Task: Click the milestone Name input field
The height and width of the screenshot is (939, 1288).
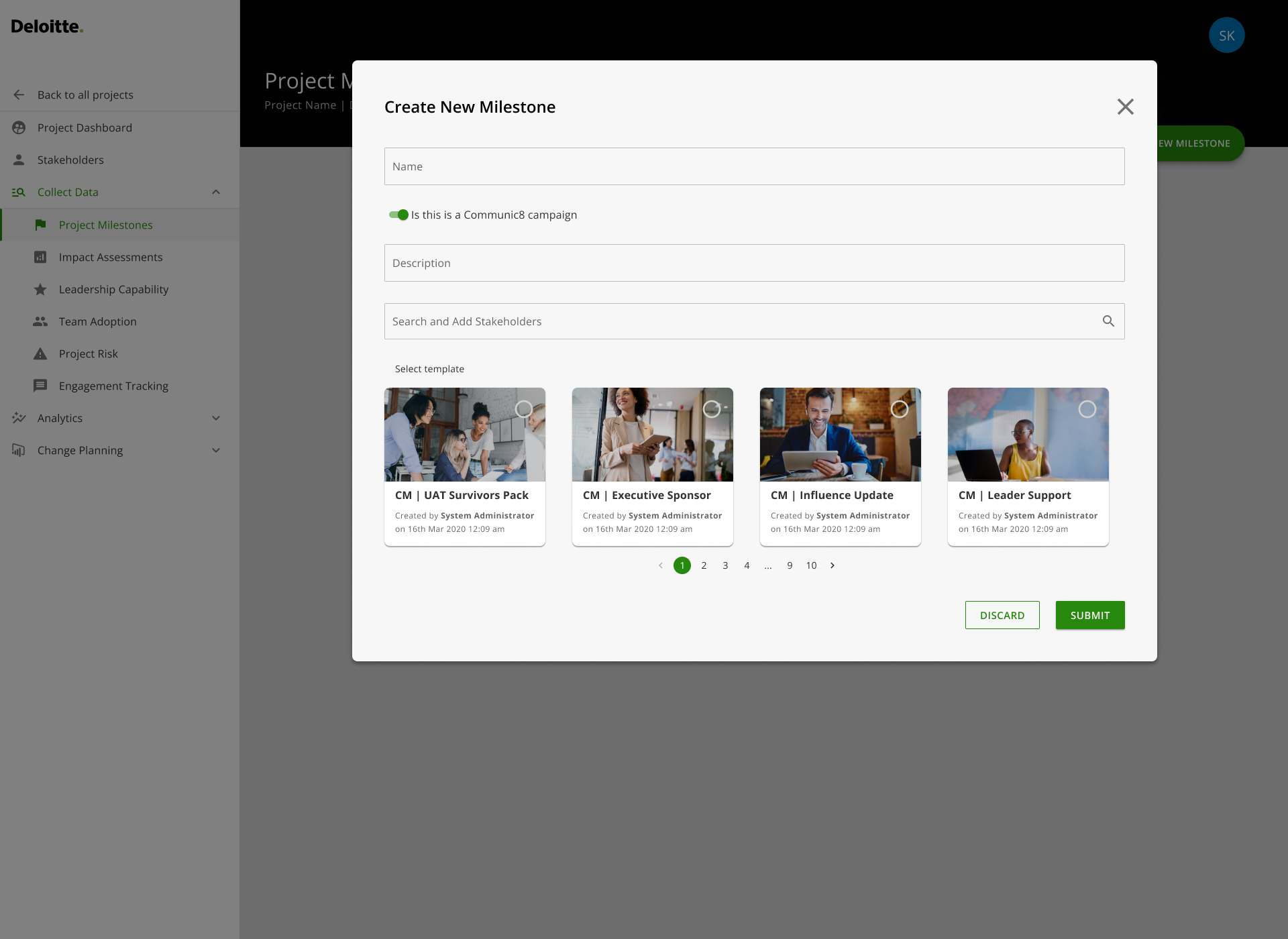Action: [x=754, y=166]
